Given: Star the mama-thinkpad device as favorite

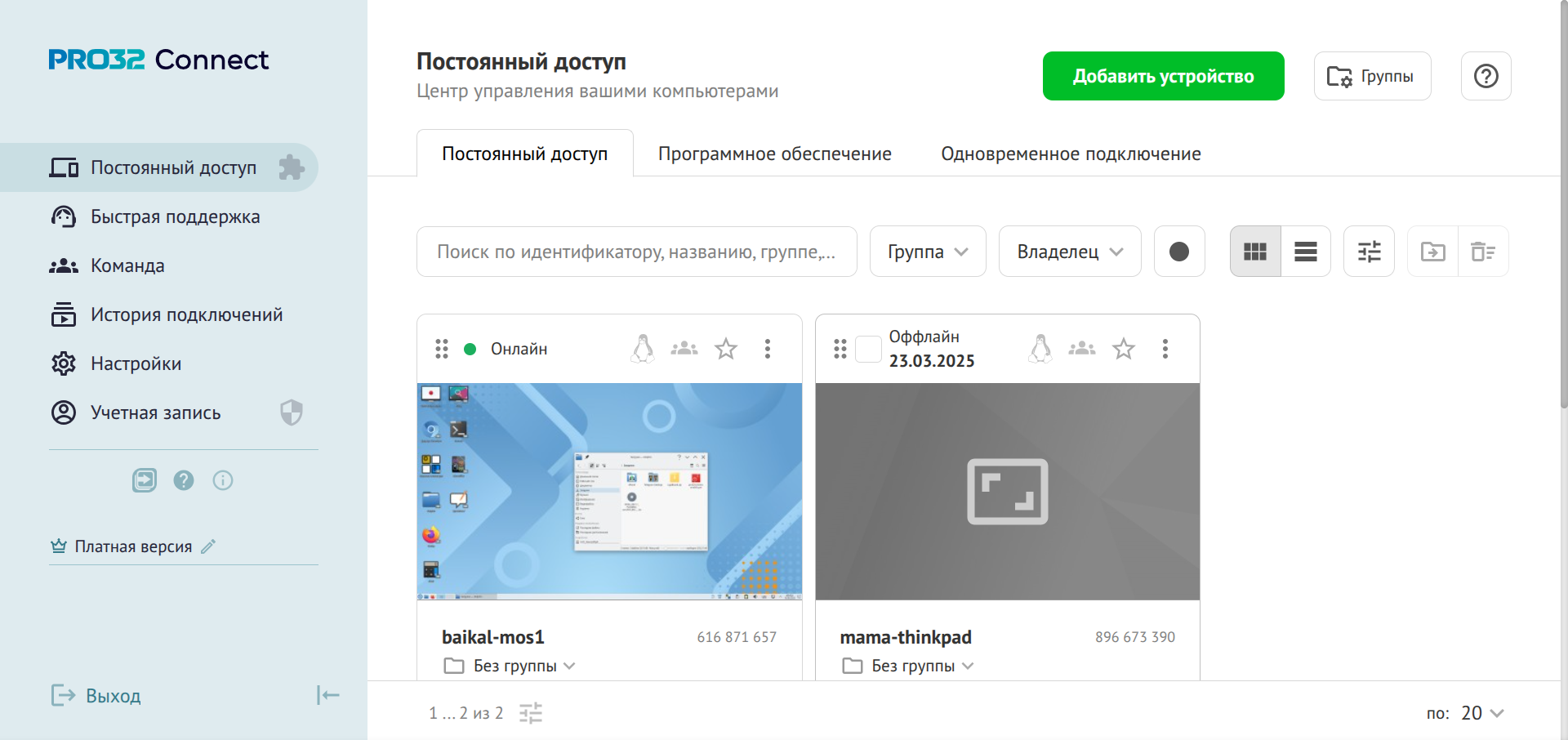Looking at the screenshot, I should pos(1123,349).
